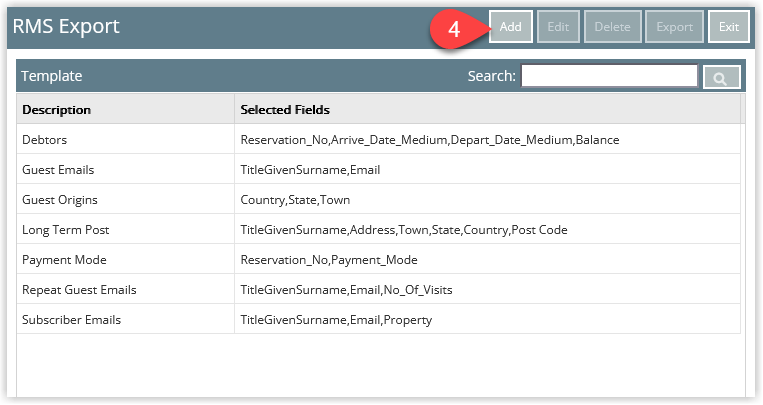This screenshot has width=763, height=405.
Task: Click the Delete button
Action: coord(612,27)
